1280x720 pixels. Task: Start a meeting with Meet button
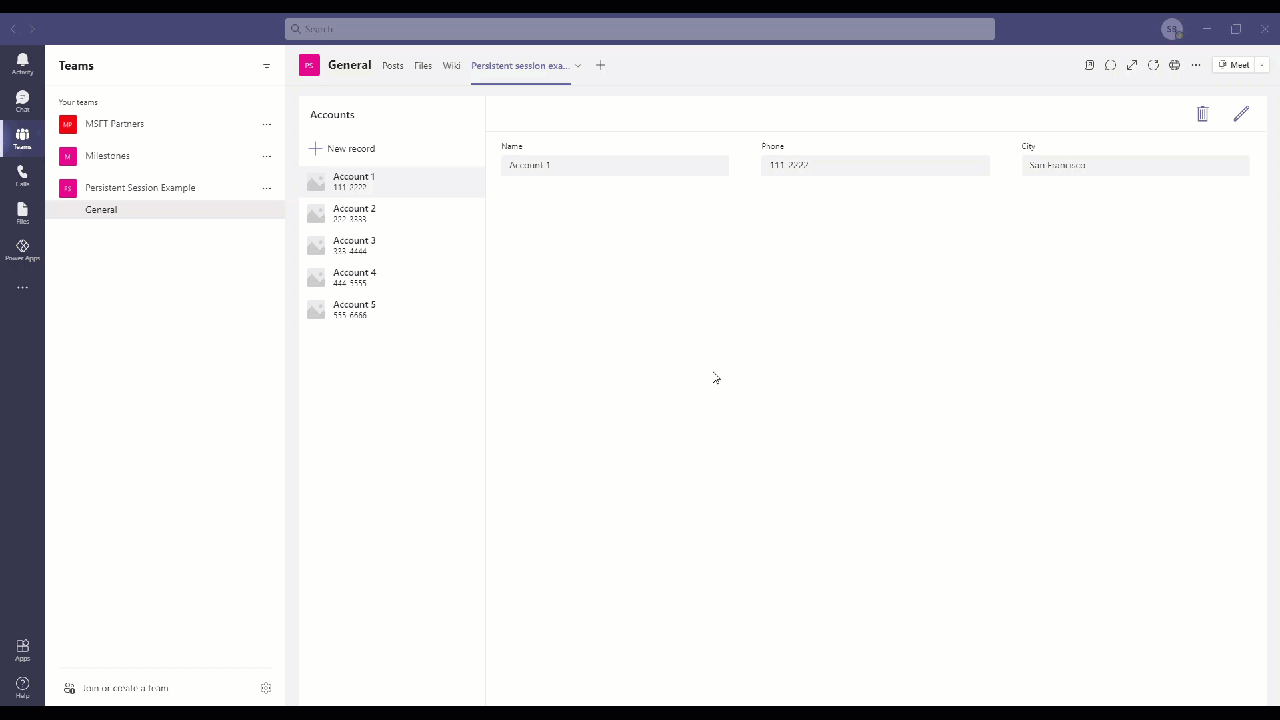(1234, 65)
